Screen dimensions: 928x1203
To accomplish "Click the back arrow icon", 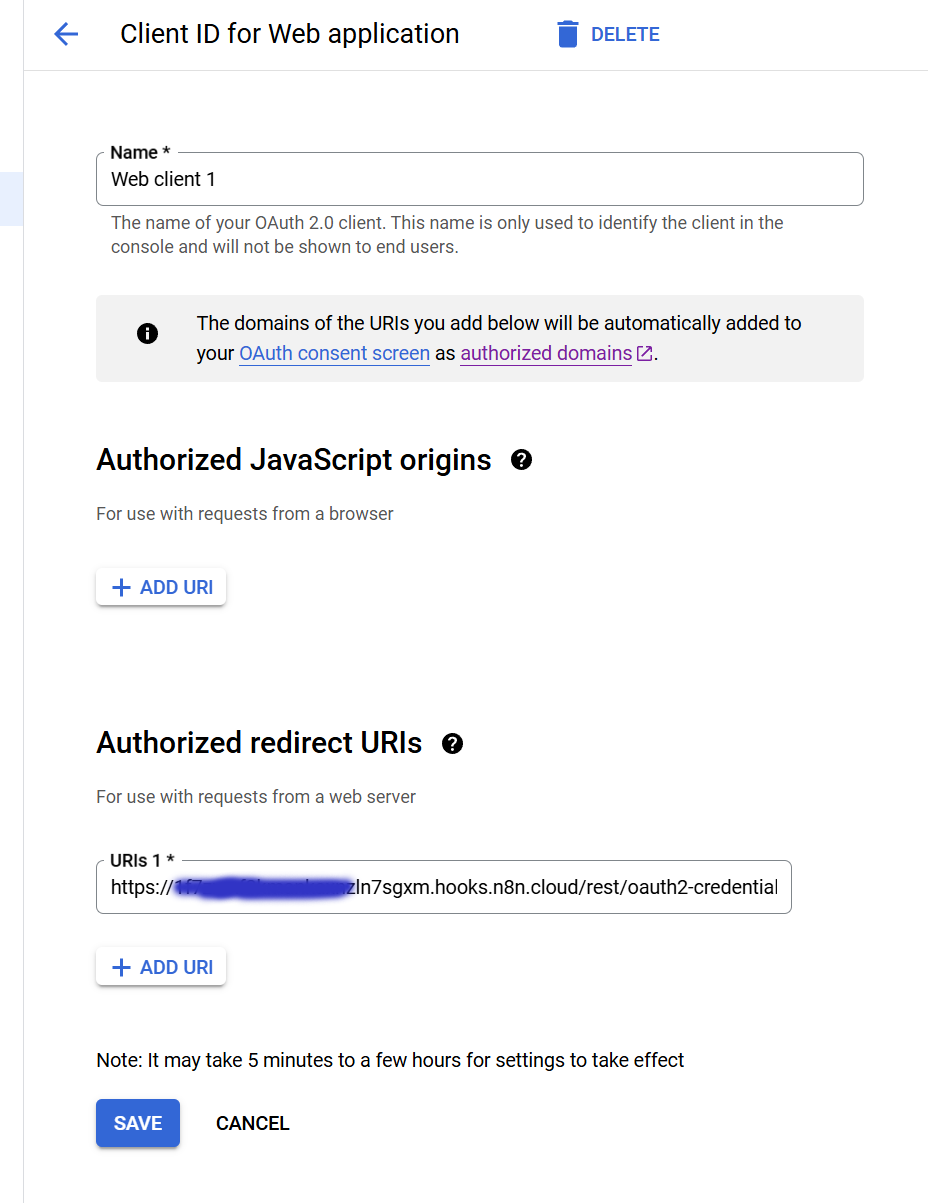I will [x=66, y=34].
